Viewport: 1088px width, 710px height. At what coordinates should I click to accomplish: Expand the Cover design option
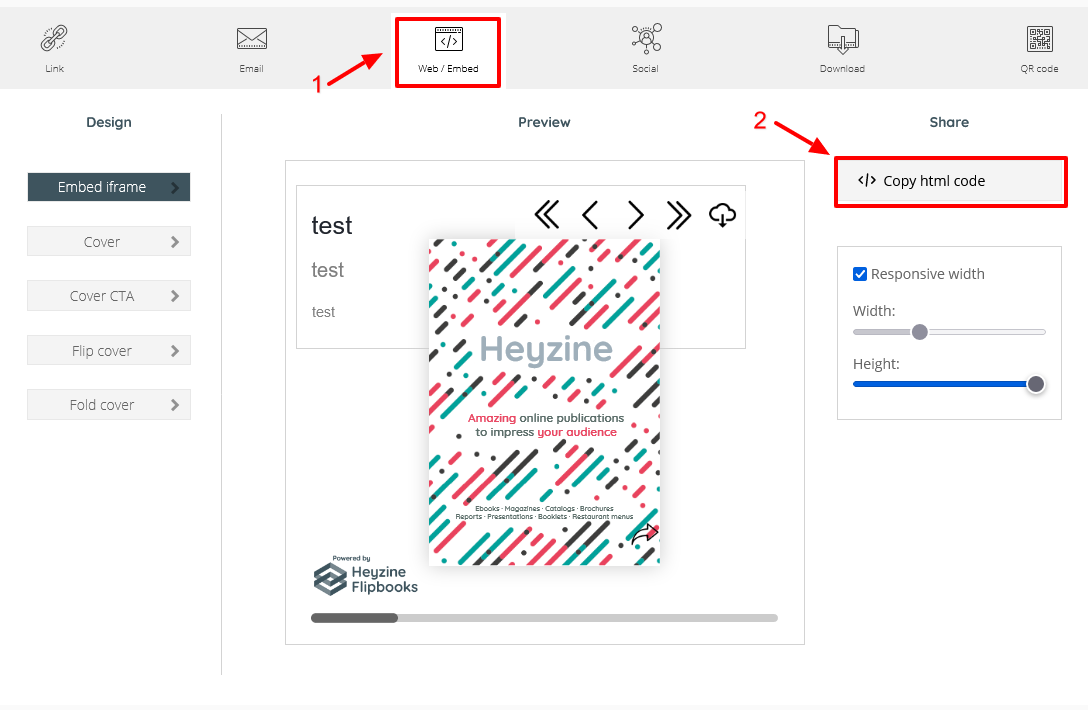coord(109,242)
